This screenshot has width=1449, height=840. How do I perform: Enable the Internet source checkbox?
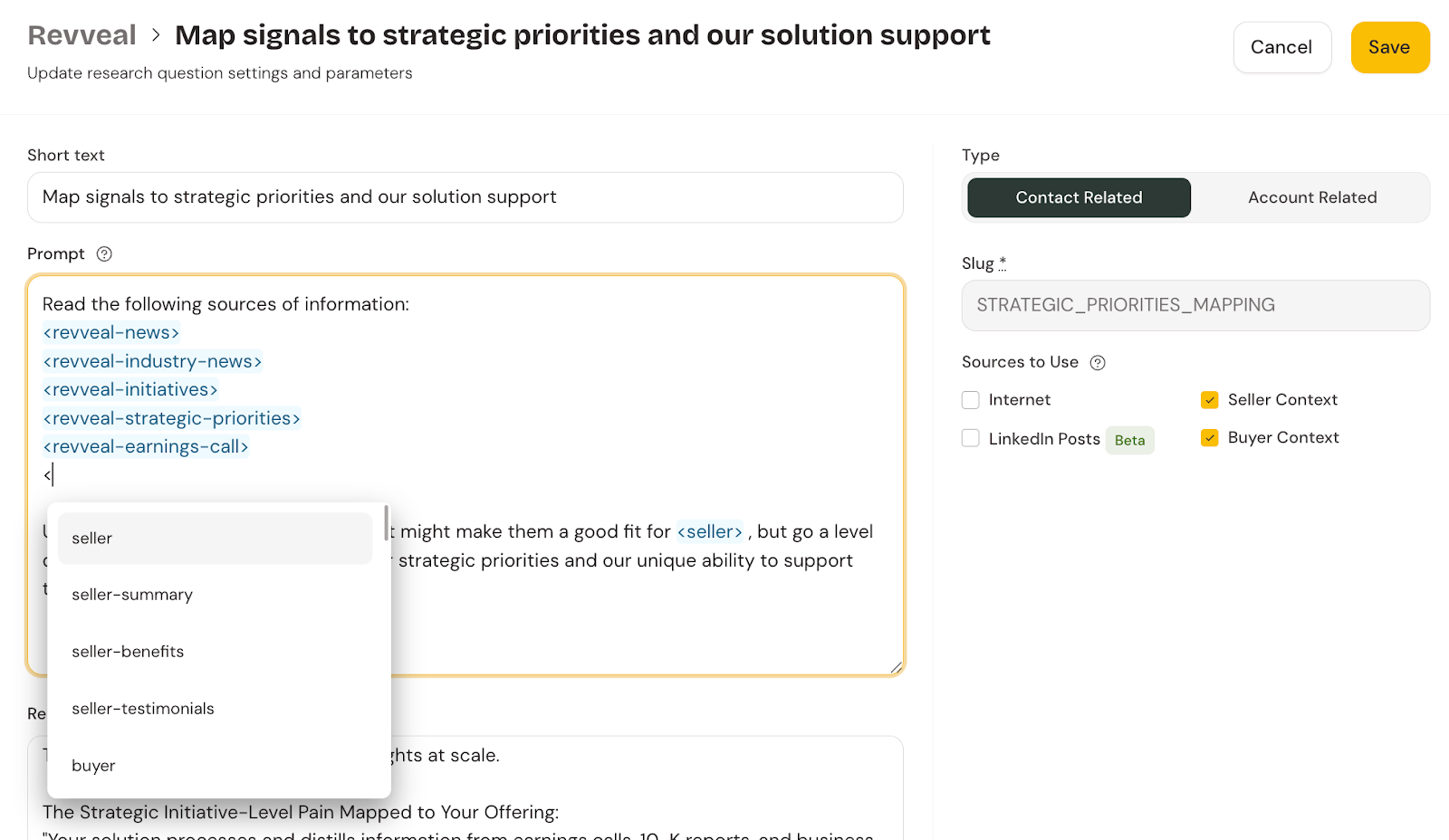tap(971, 400)
